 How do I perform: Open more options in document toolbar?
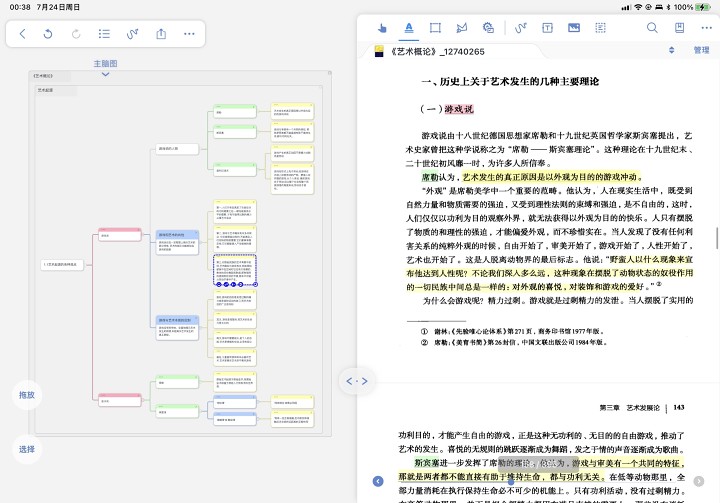tap(706, 28)
